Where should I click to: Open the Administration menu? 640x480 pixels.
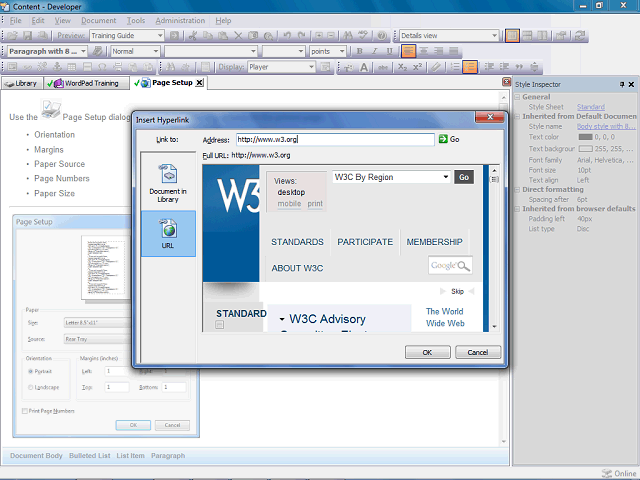click(x=180, y=20)
